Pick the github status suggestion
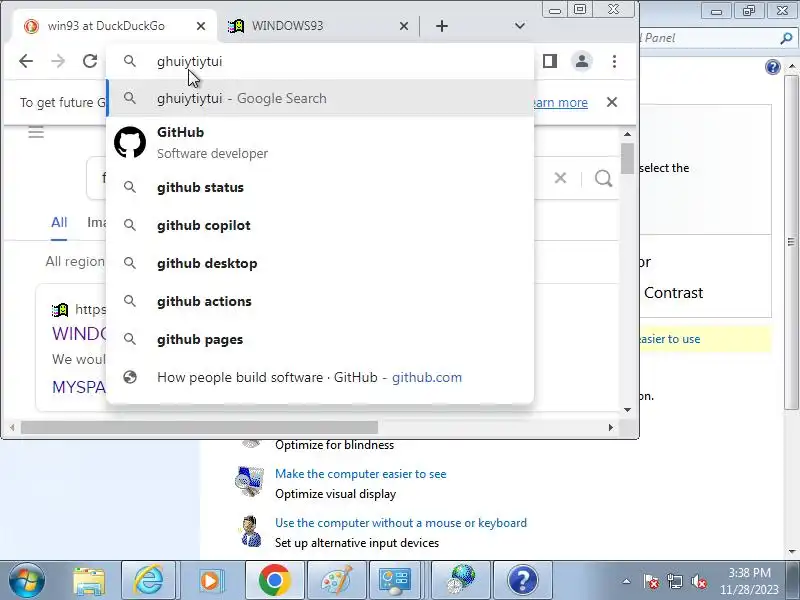The width and height of the screenshot is (800, 600). (320, 187)
